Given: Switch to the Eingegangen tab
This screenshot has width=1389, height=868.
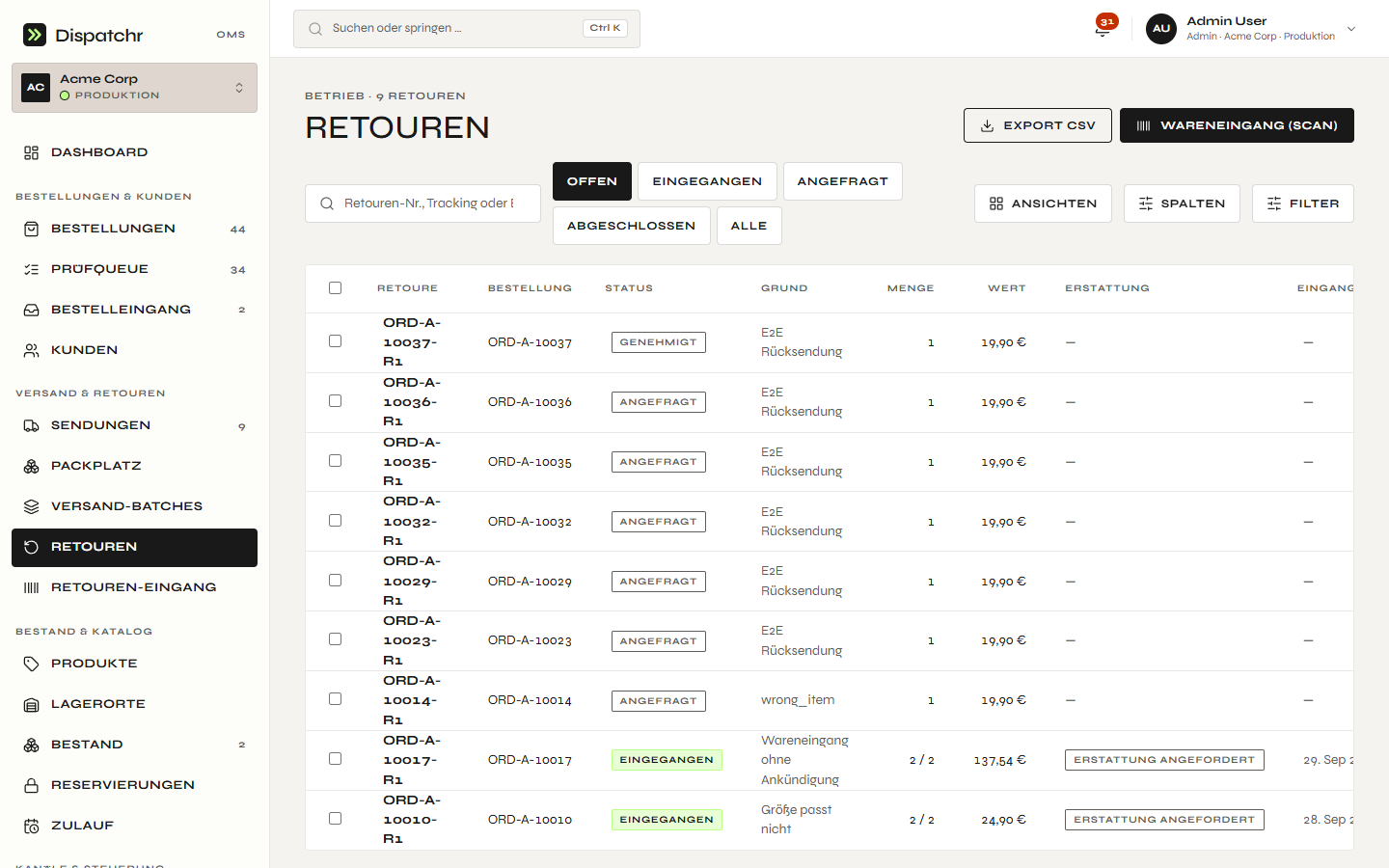Looking at the screenshot, I should (x=707, y=181).
